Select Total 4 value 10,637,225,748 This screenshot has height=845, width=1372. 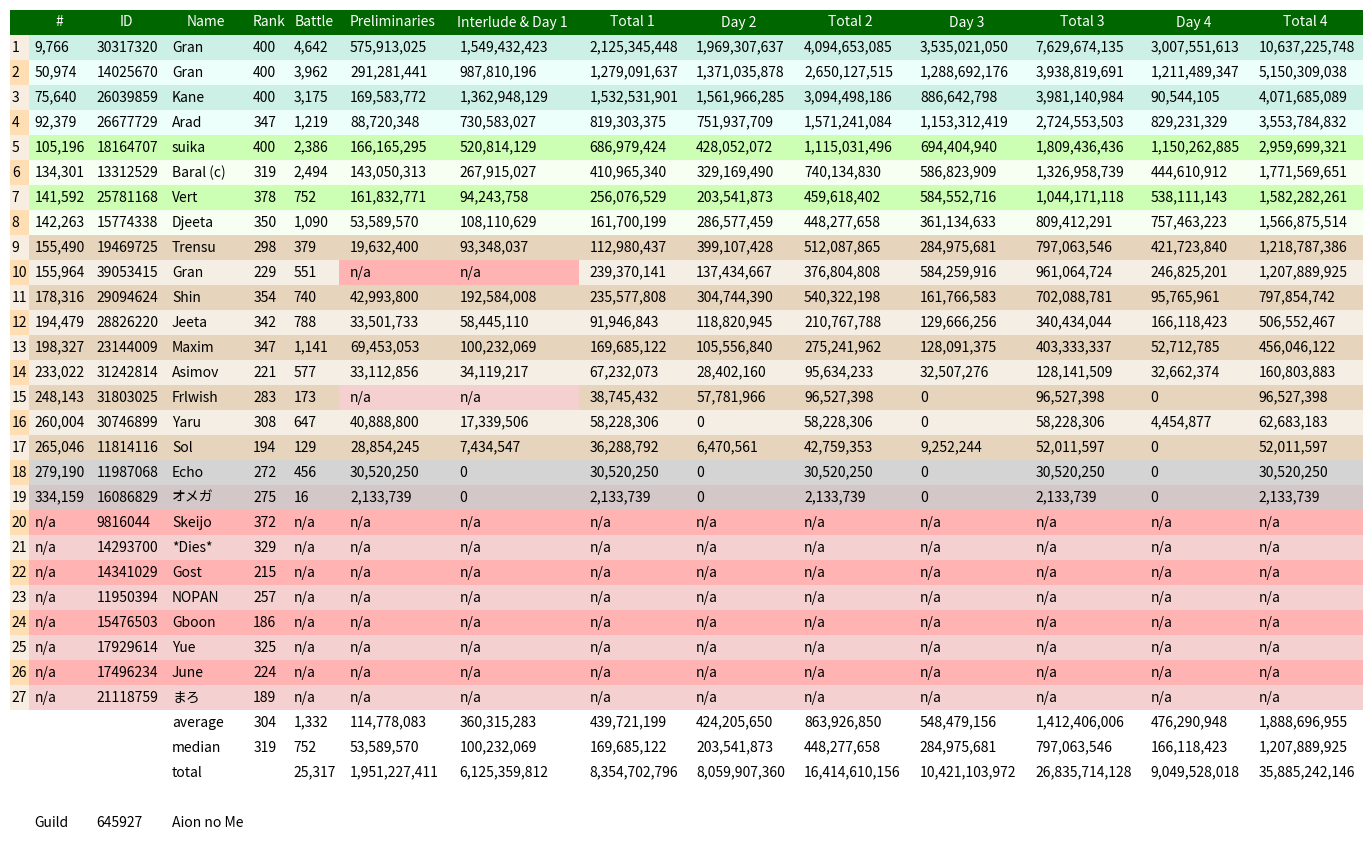(1307, 47)
